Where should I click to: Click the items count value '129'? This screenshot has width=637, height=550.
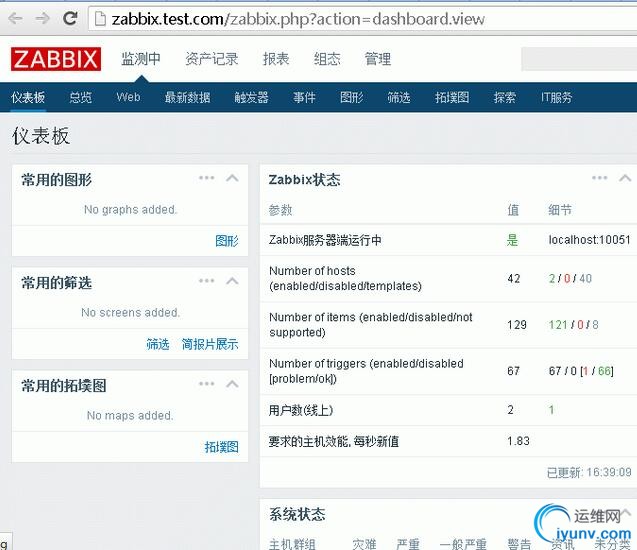(517, 325)
